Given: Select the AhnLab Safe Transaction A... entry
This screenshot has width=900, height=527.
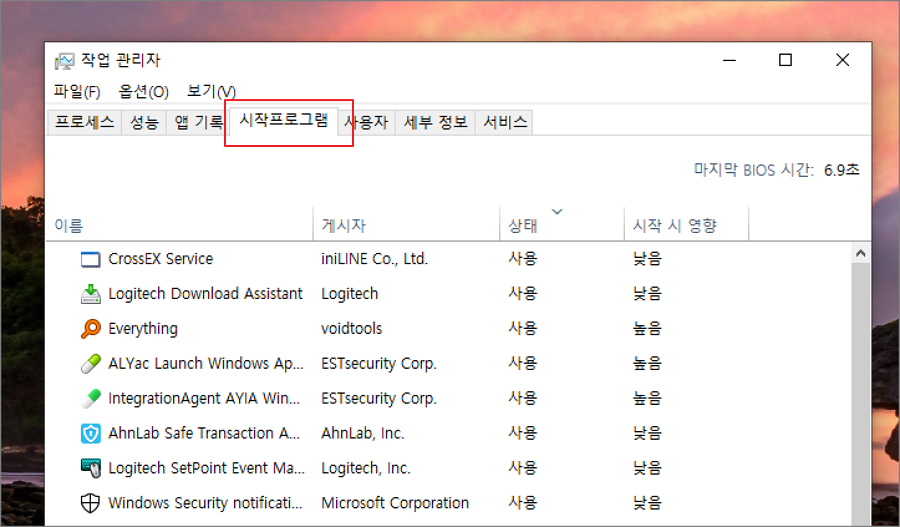Looking at the screenshot, I should tap(204, 433).
